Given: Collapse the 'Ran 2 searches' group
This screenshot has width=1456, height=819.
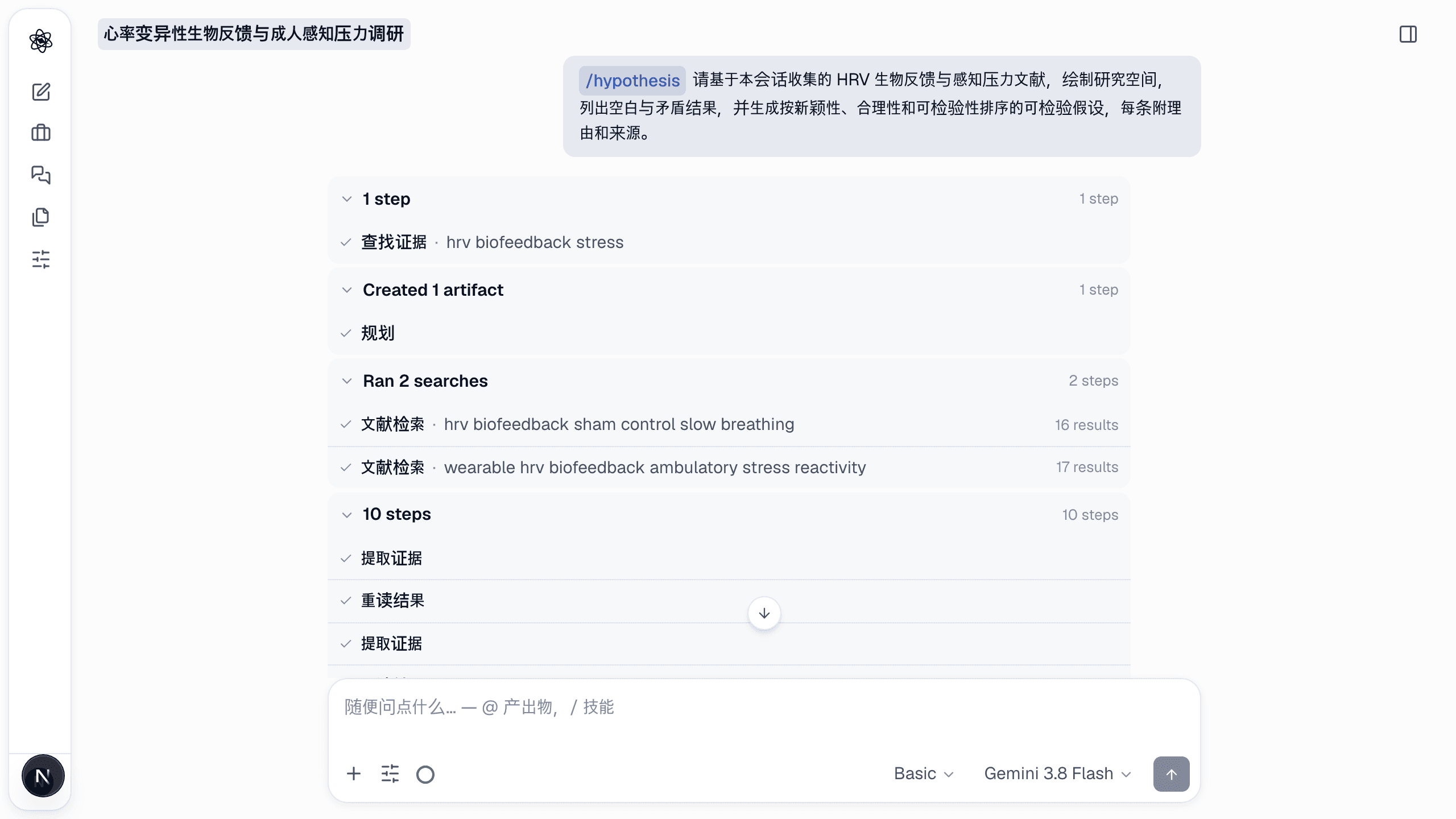Looking at the screenshot, I should [347, 381].
